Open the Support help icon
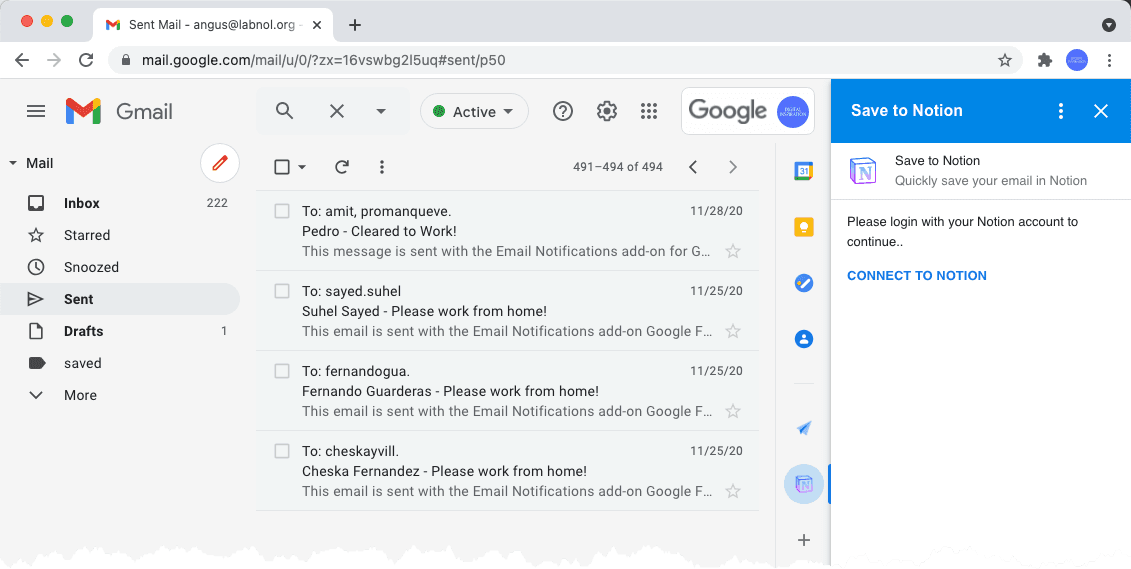This screenshot has height=569, width=1131. click(563, 111)
